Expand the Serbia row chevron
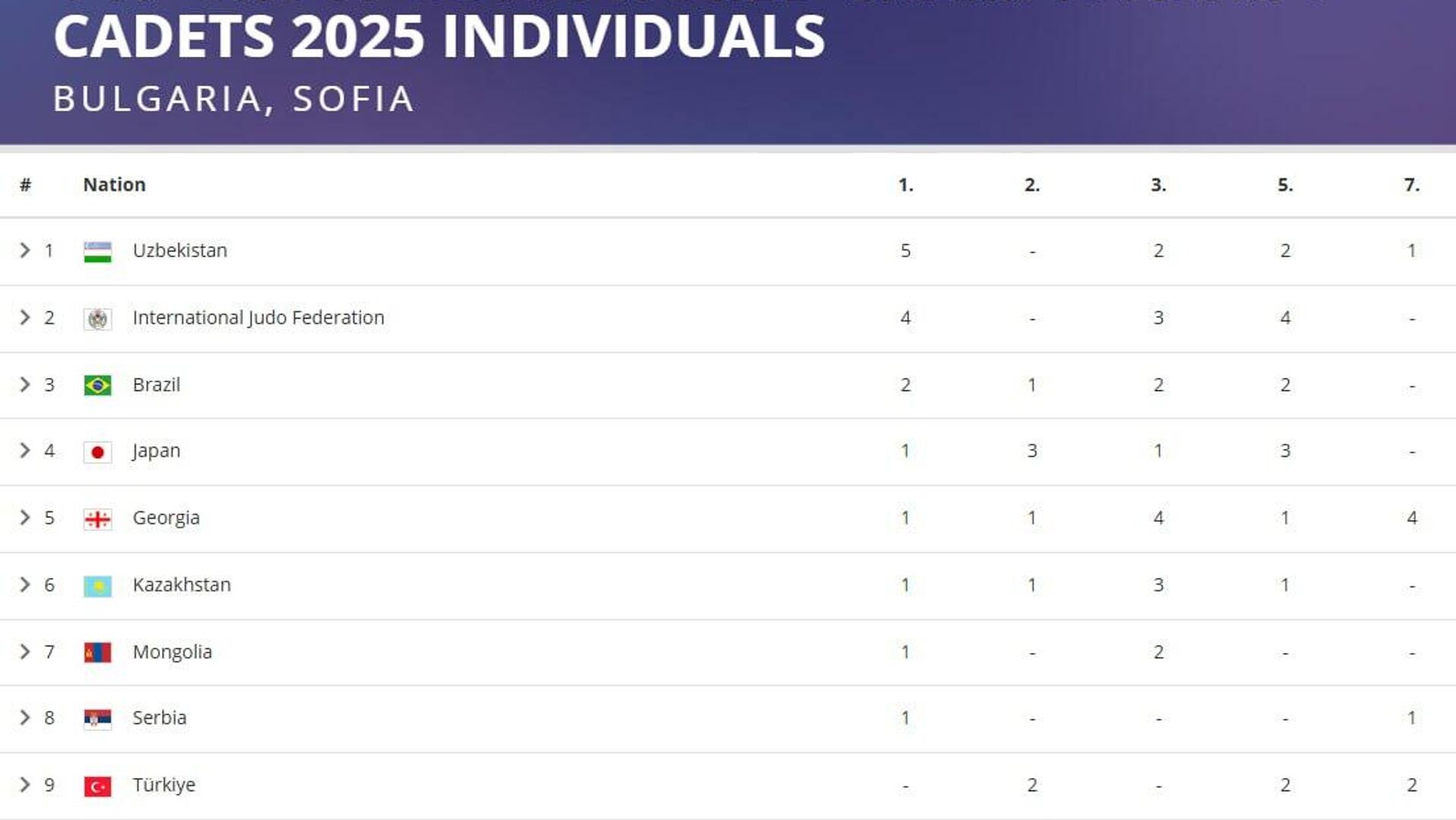 coord(25,718)
